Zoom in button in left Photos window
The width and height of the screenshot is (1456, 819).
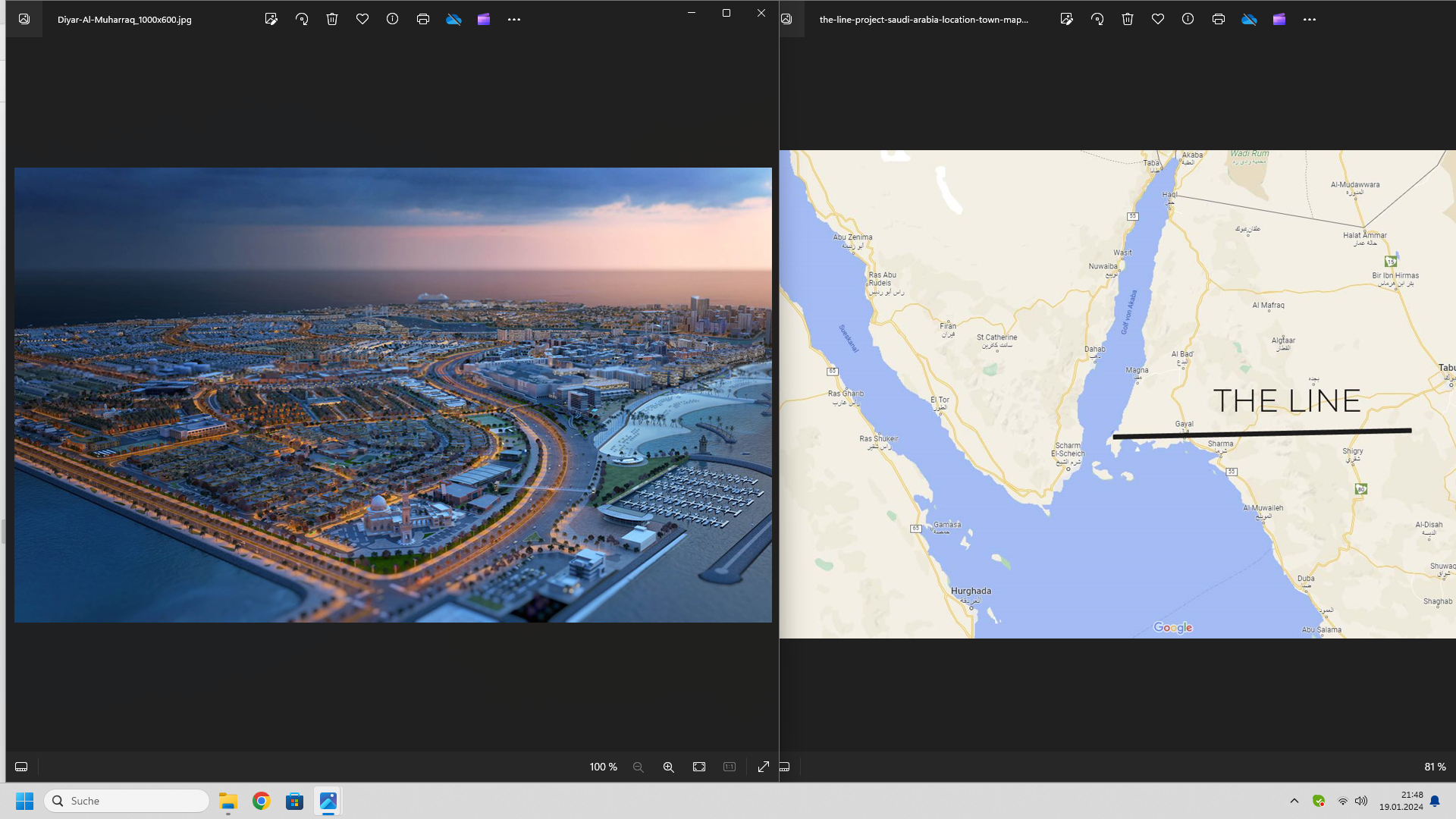click(x=669, y=767)
